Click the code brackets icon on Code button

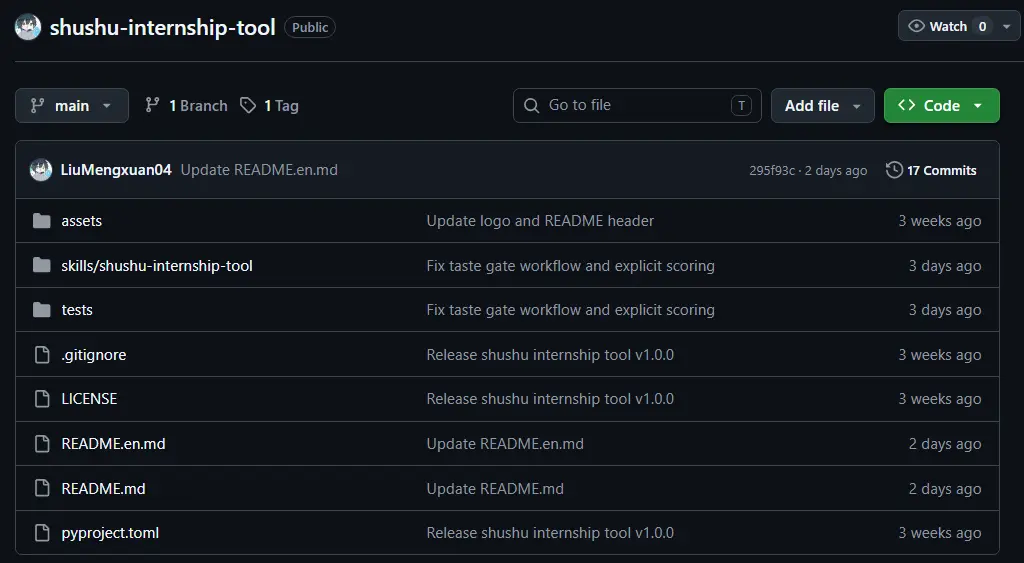[906, 105]
